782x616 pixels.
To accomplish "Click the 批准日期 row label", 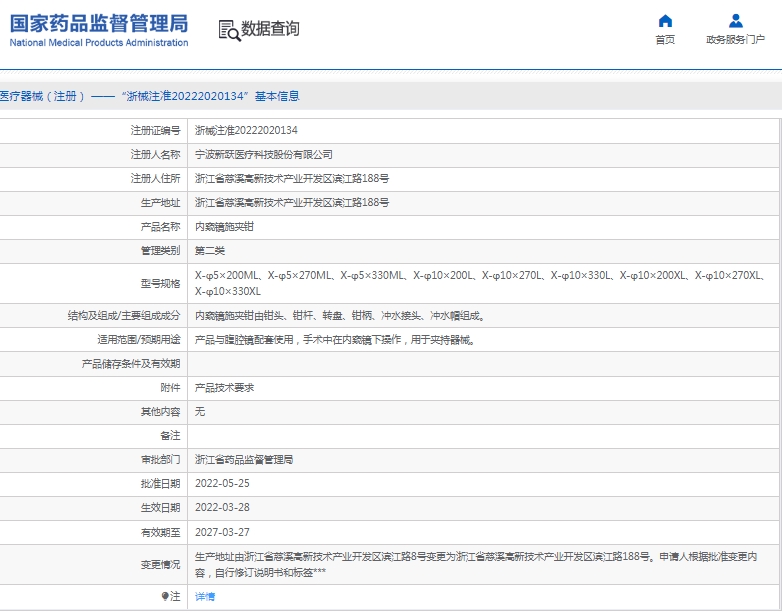I will (161, 484).
